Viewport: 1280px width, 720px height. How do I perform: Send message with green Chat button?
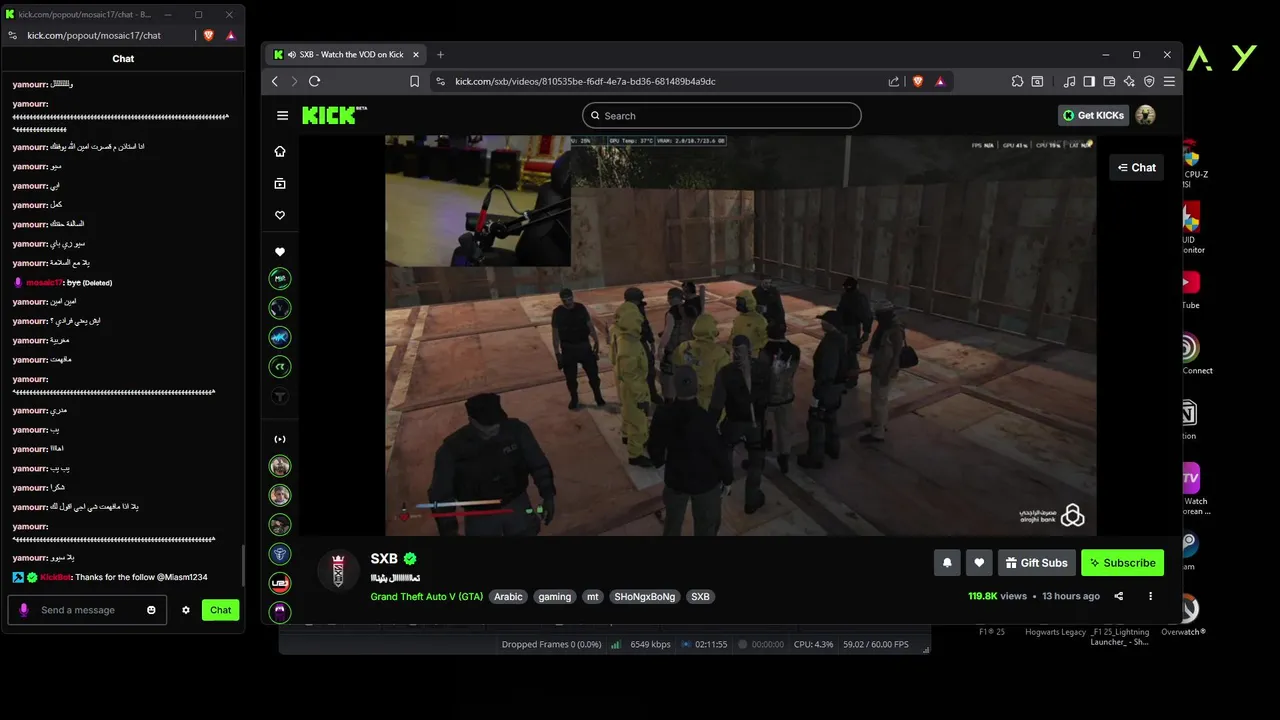220,610
